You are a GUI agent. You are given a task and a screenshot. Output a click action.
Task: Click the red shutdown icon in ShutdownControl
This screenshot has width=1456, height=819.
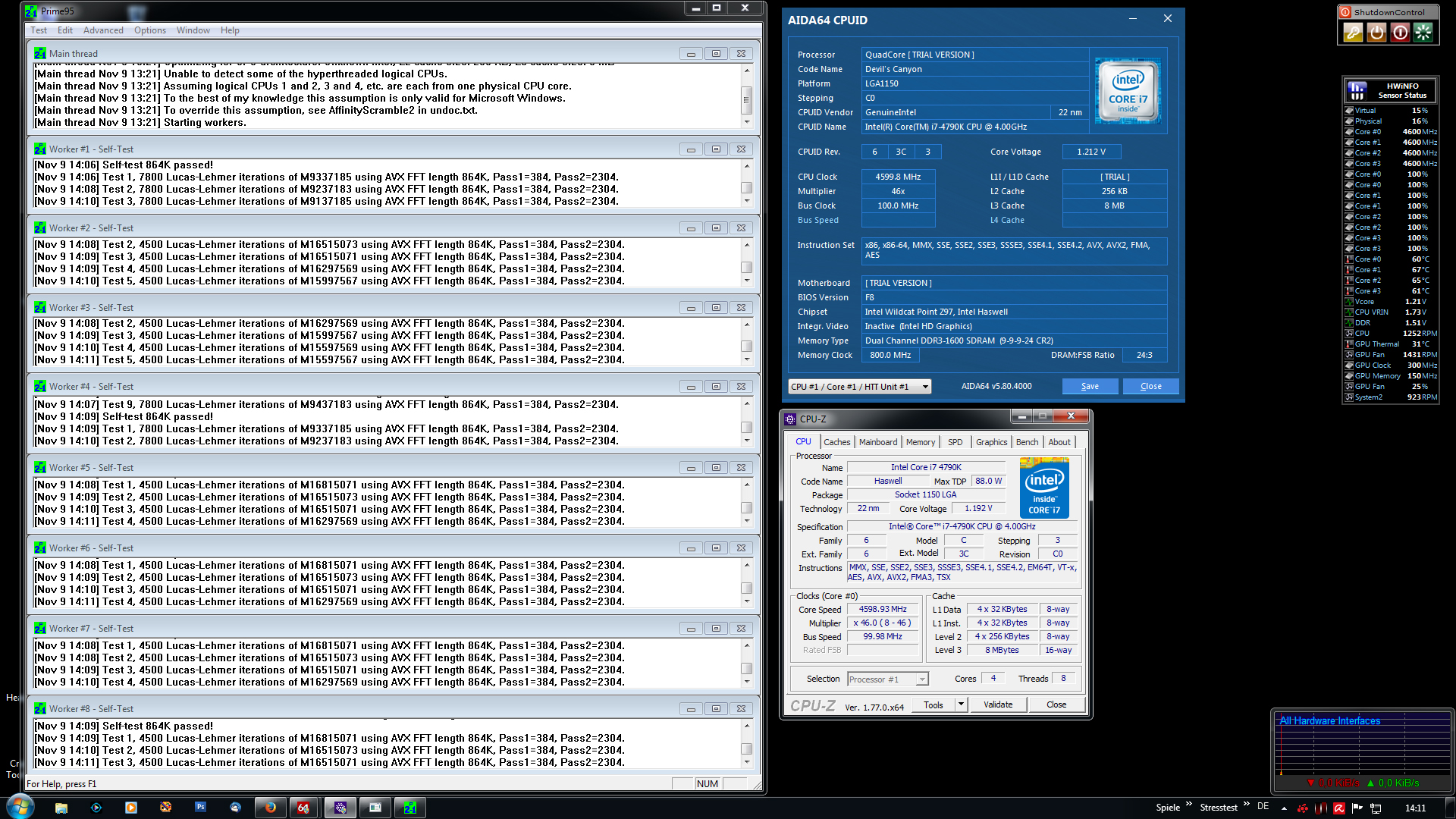1400,33
